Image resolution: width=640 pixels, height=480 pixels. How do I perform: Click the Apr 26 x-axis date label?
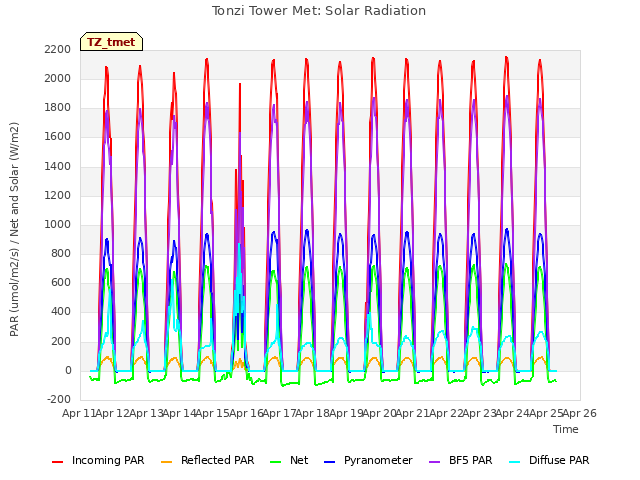pyautogui.click(x=580, y=413)
